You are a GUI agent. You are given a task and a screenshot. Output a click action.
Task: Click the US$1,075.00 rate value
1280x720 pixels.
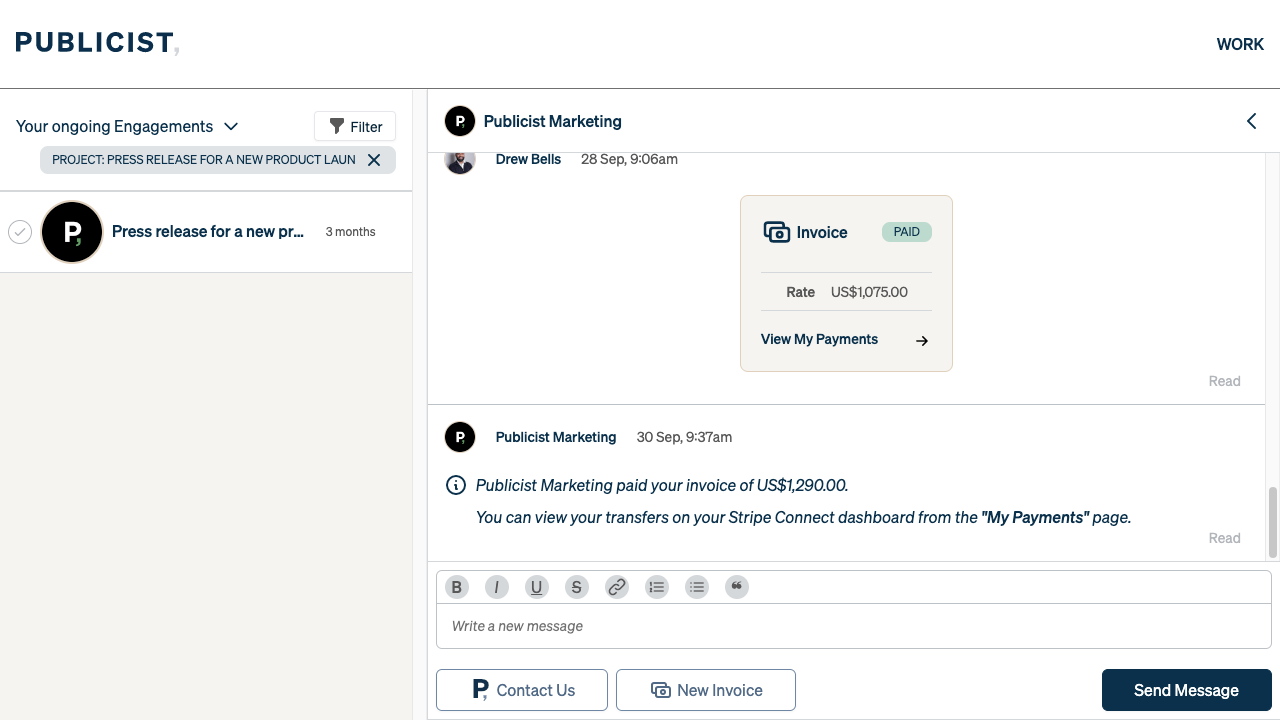869,292
